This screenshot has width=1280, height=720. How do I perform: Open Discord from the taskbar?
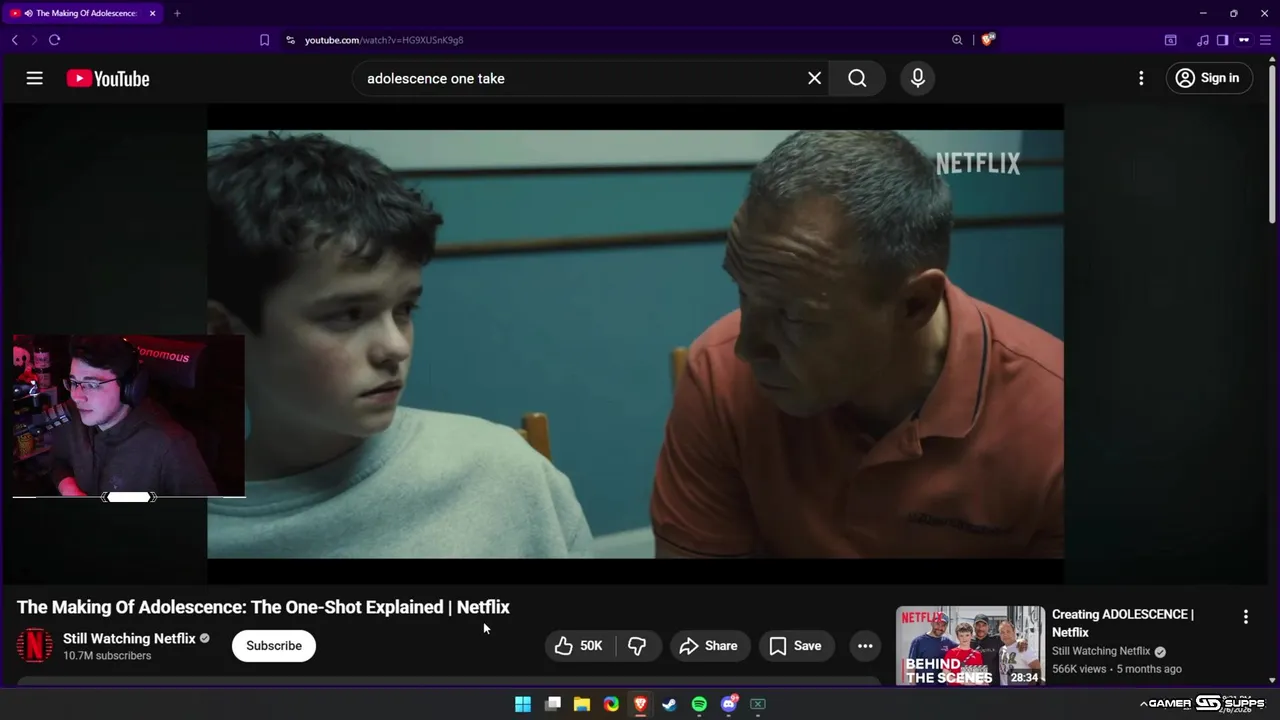729,704
